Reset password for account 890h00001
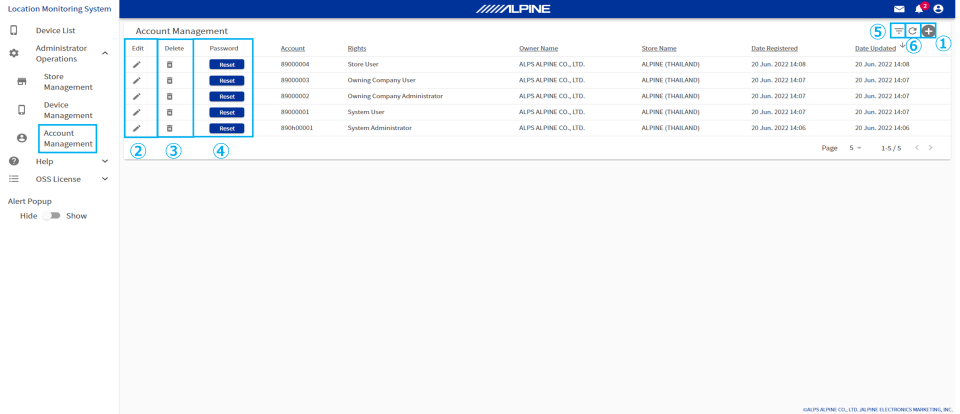 [x=227, y=128]
